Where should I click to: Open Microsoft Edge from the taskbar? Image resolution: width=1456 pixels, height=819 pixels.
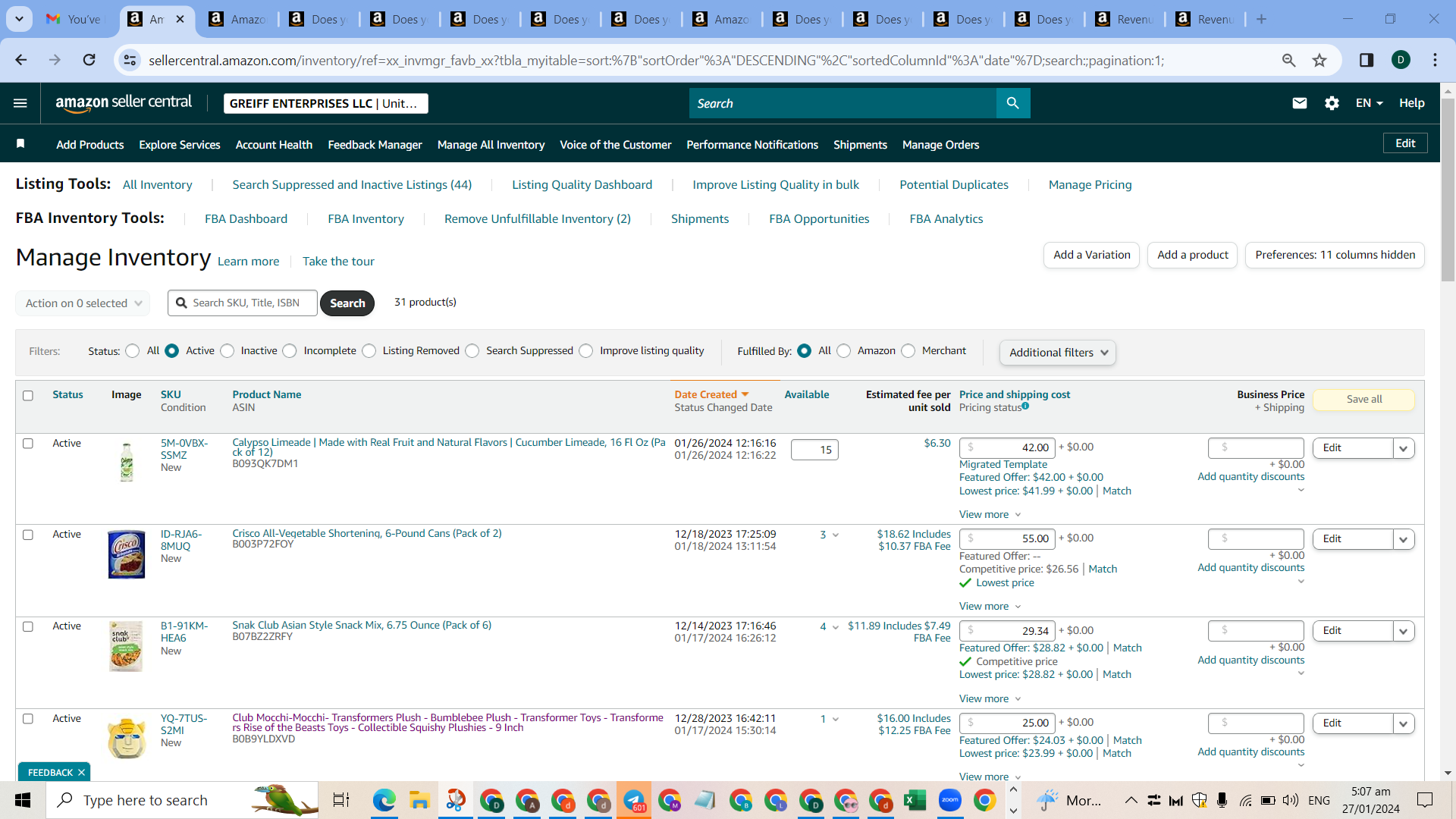(x=384, y=800)
